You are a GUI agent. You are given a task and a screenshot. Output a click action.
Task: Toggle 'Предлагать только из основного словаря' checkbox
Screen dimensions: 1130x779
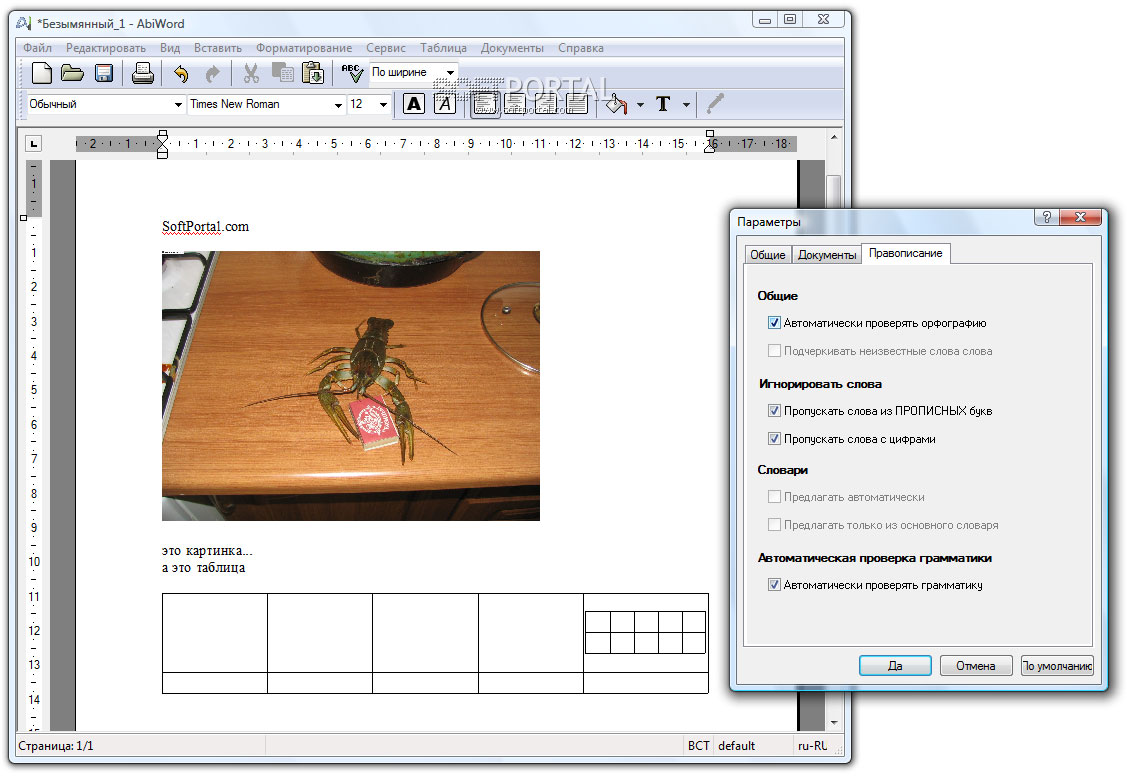[774, 525]
